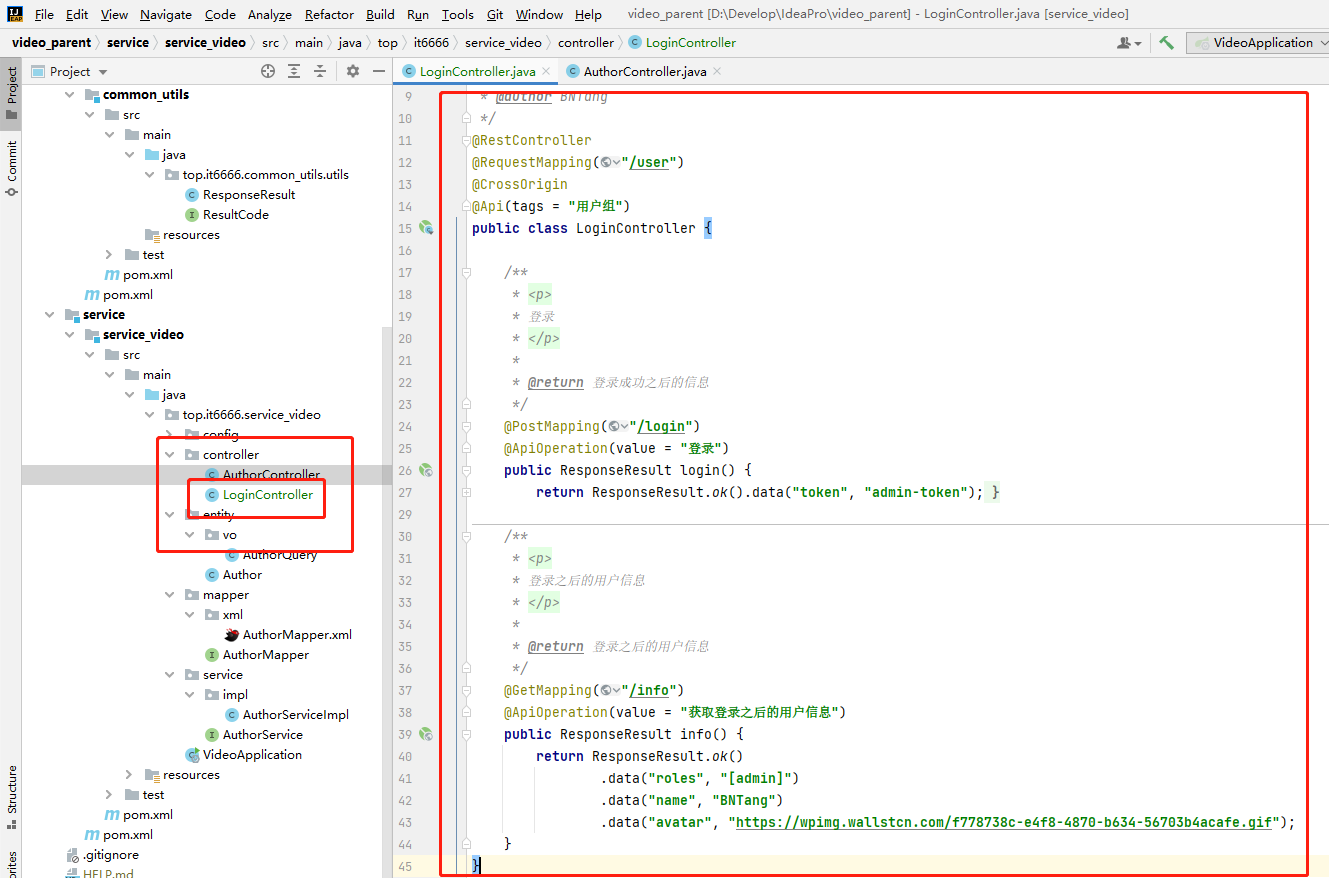The image size is (1329, 878).
Task: Open the Git menu
Action: pyautogui.click(x=495, y=14)
